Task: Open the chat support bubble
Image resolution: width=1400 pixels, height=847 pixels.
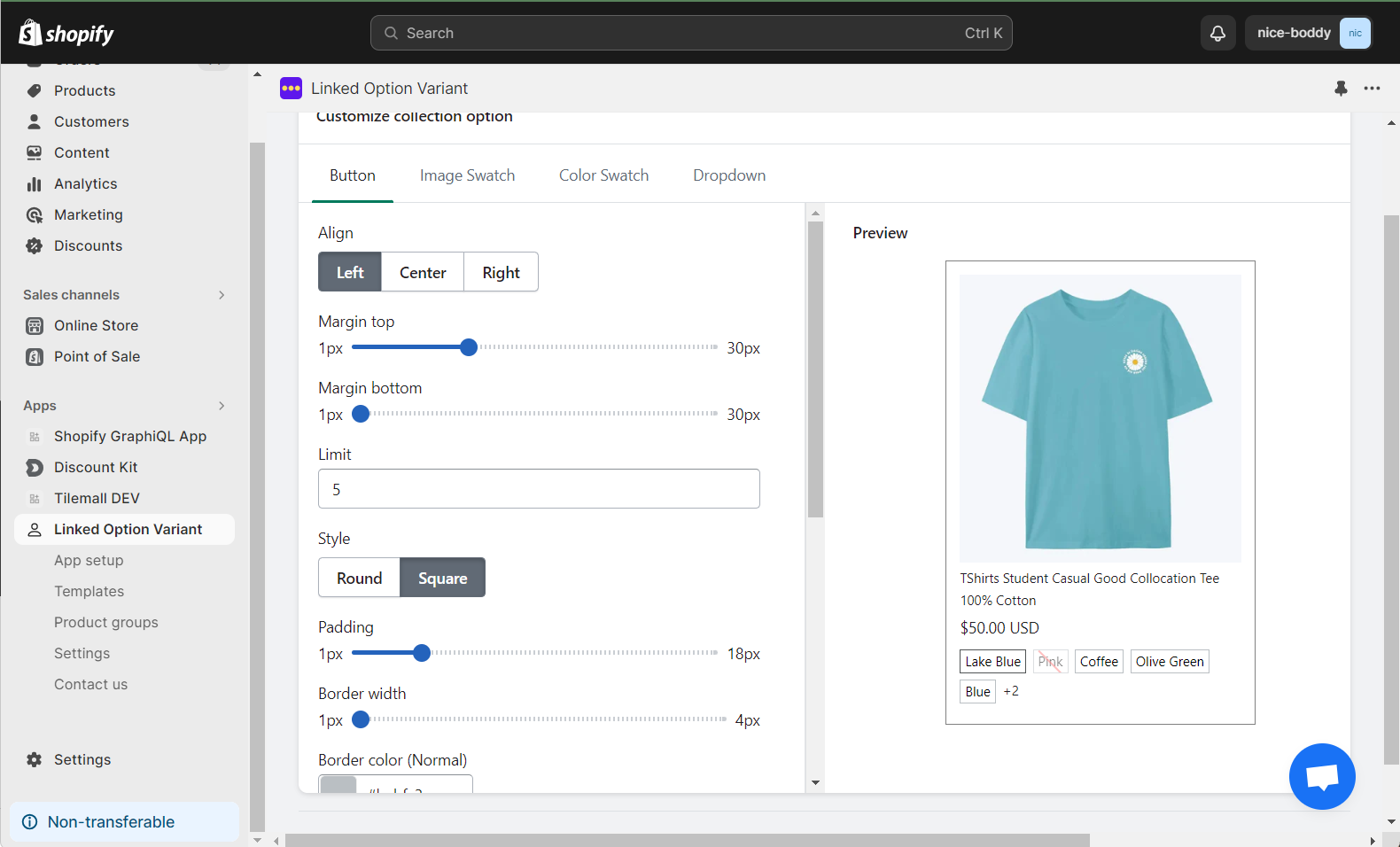Action: point(1321,776)
